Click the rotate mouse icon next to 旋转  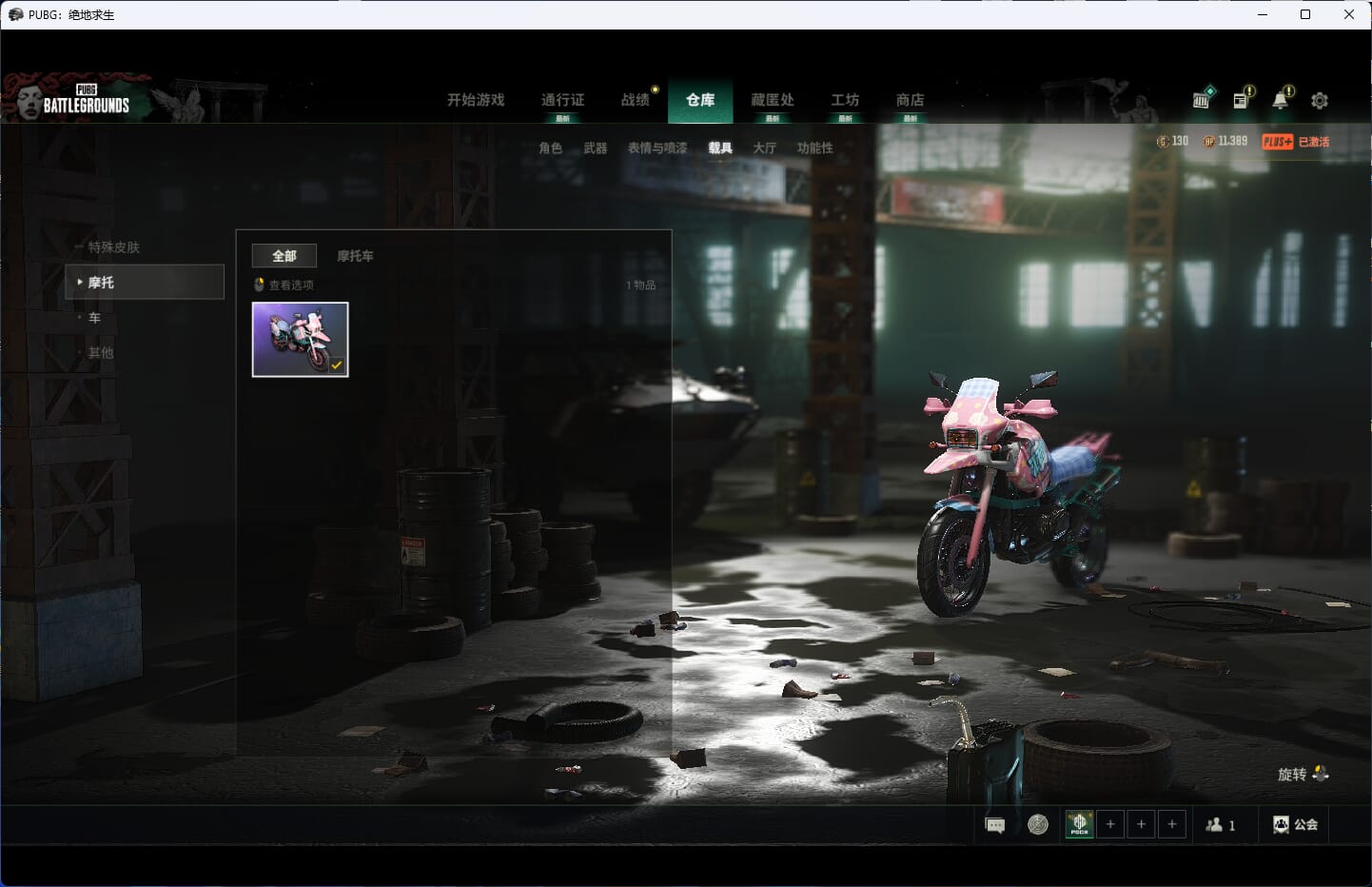[x=1321, y=774]
